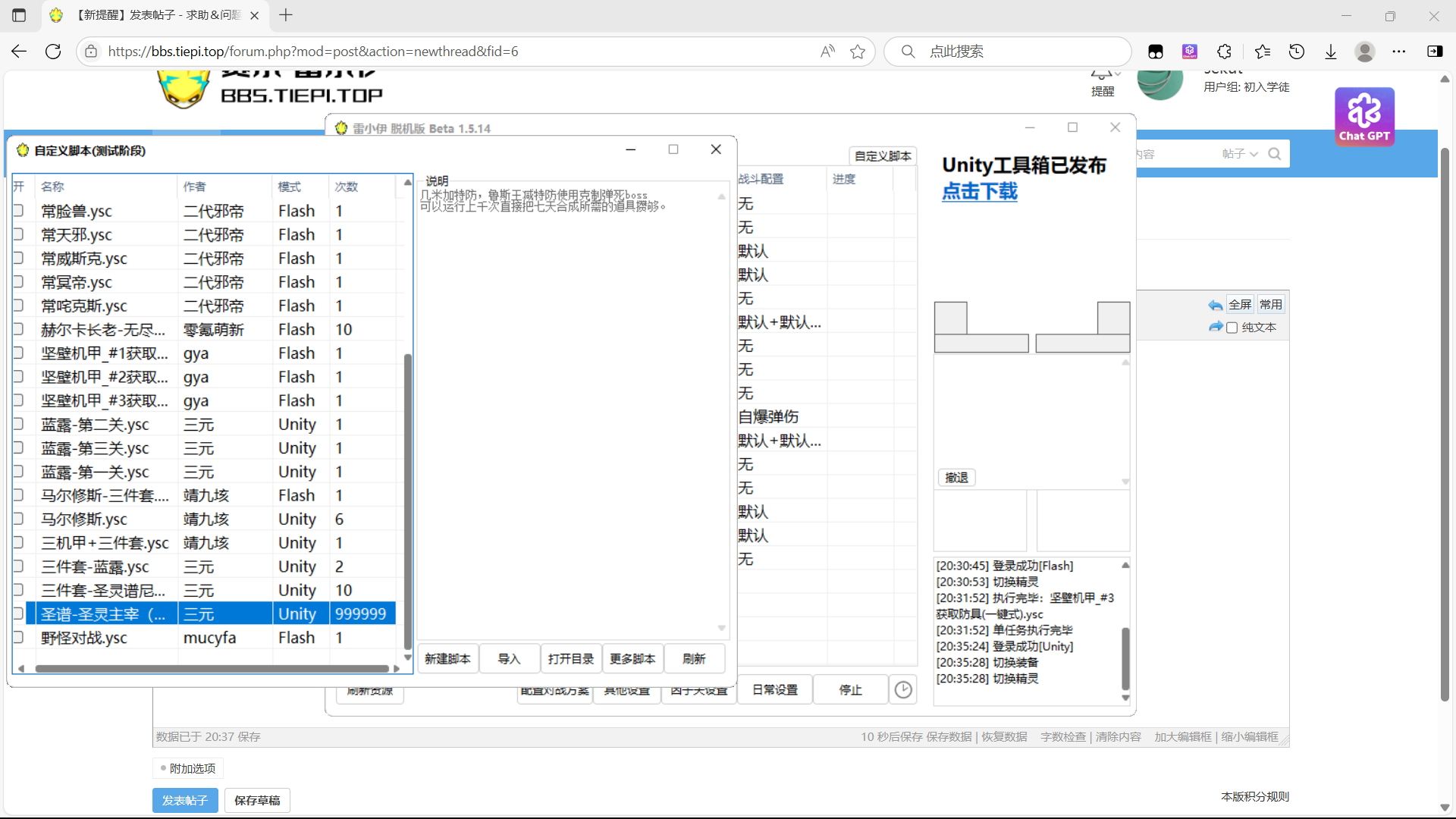Click script list horizontal scrollbar thumb
This screenshot has height=819, width=1456.
coord(212,669)
